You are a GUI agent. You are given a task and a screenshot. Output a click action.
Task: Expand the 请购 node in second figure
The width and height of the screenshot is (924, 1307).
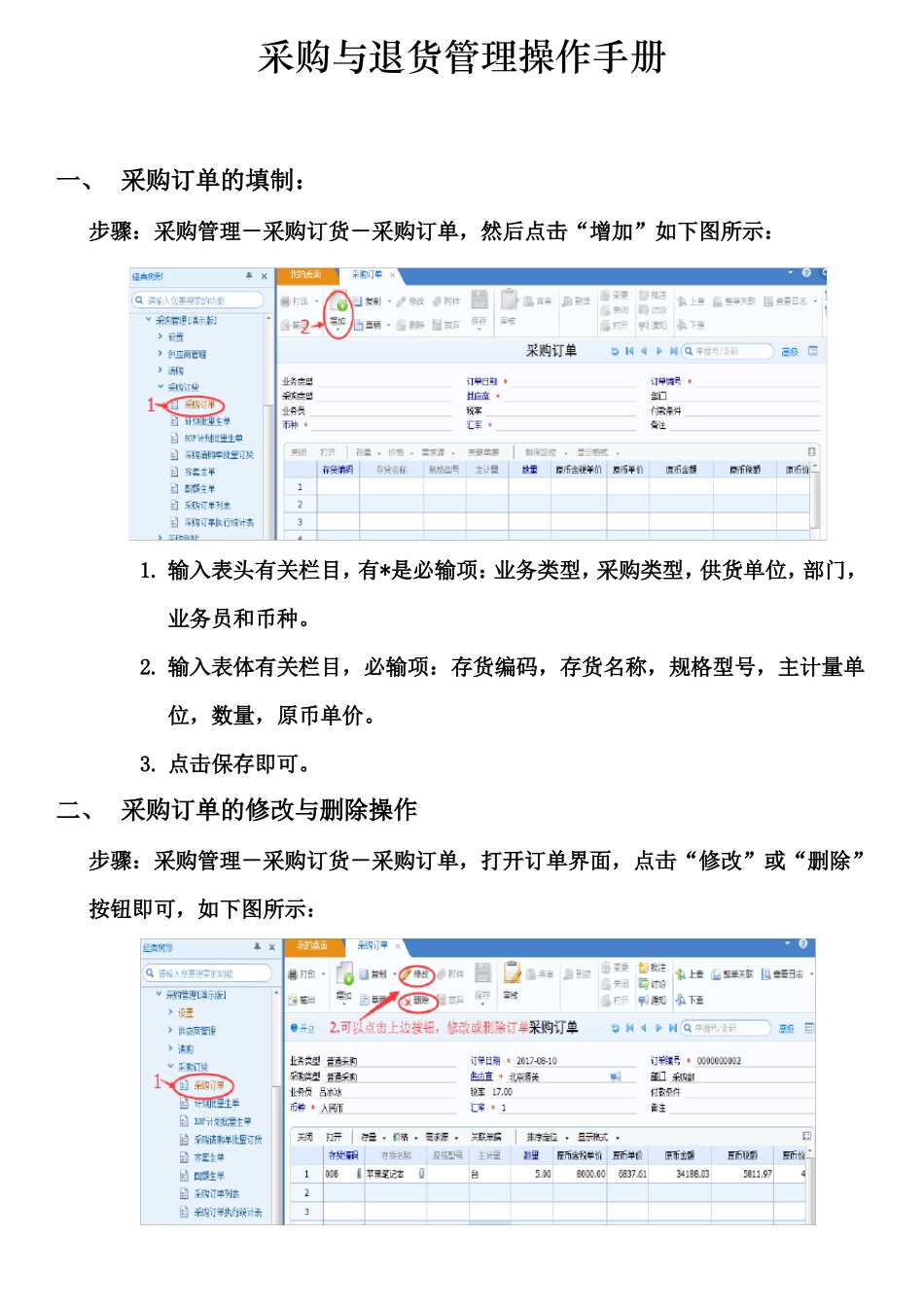coord(170,1048)
